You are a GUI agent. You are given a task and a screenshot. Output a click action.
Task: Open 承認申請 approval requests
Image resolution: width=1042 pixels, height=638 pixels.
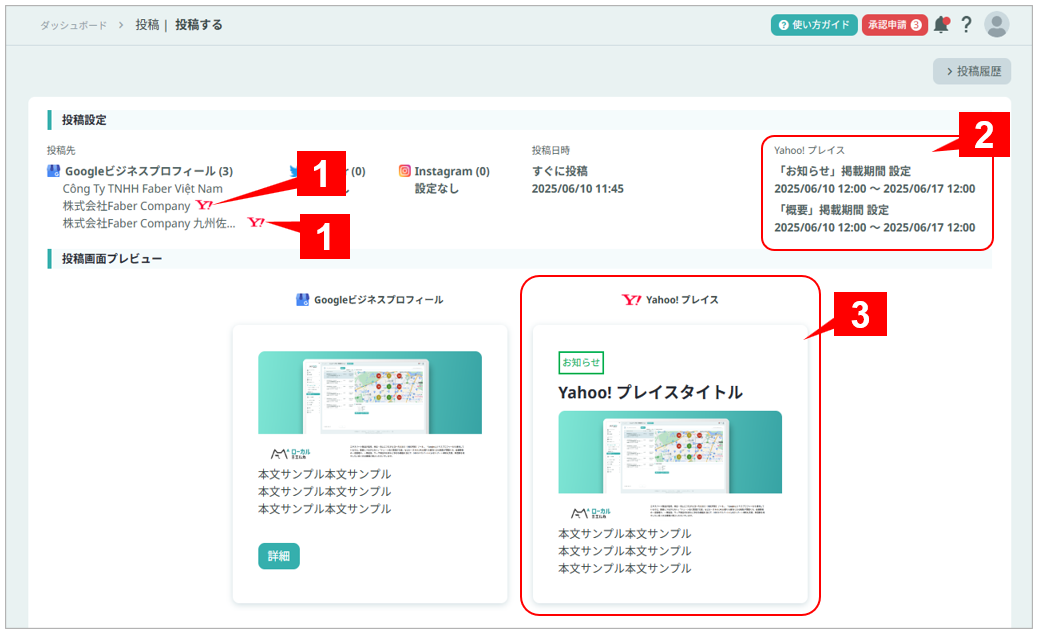click(x=894, y=25)
